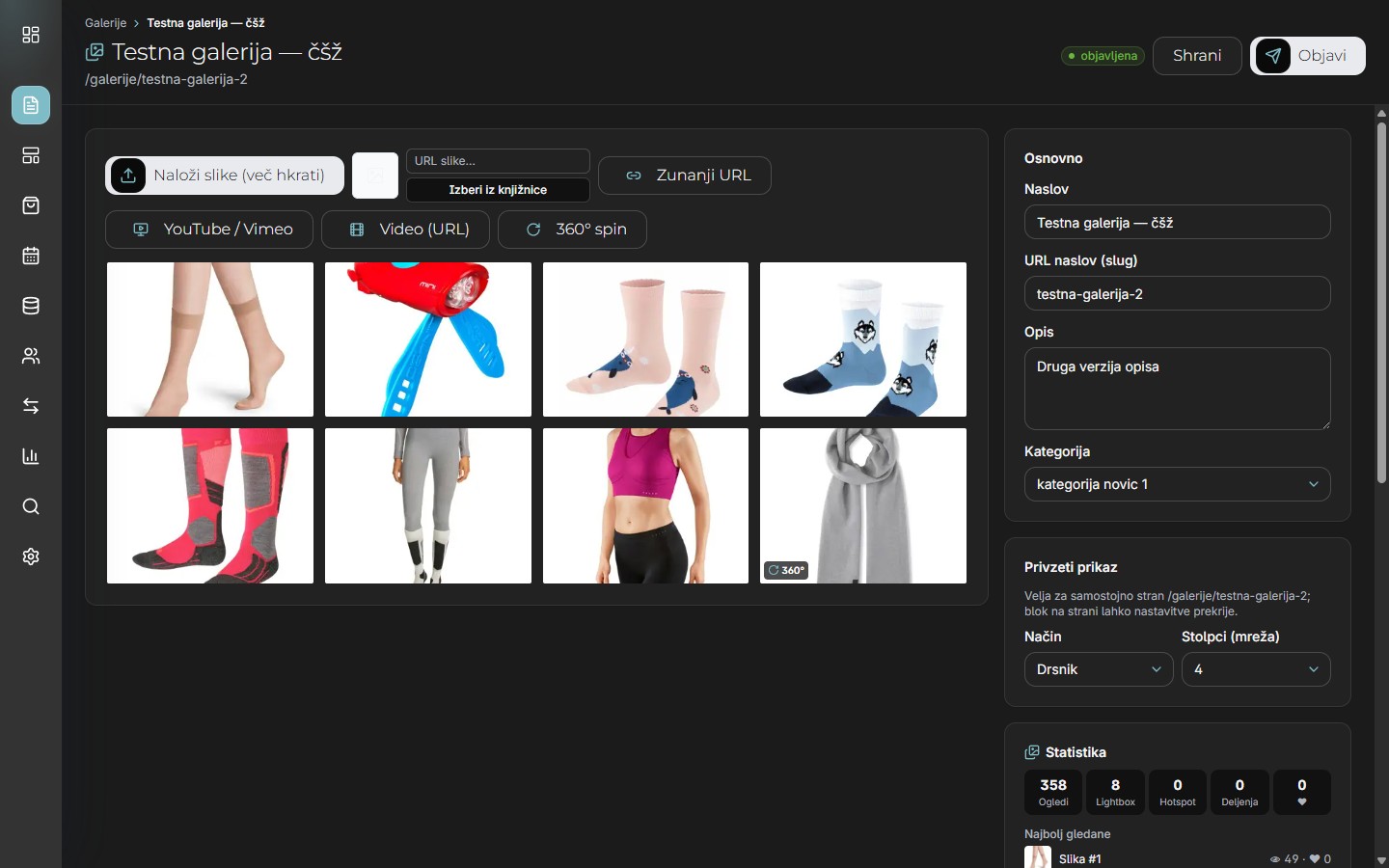Click the gallery icon next to the page title
1389x868 pixels.
(x=95, y=52)
